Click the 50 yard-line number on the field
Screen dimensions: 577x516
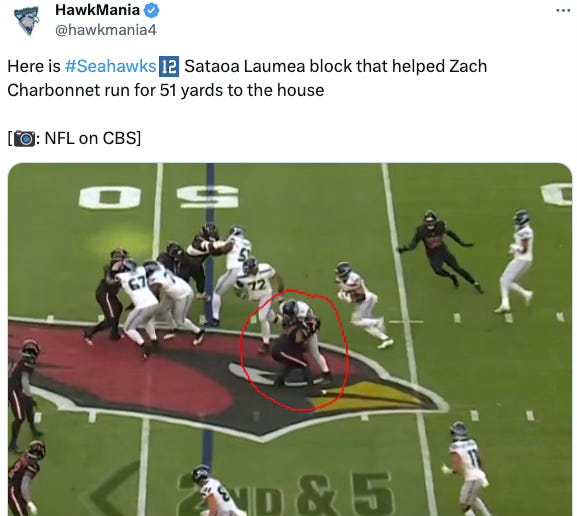pos(159,197)
